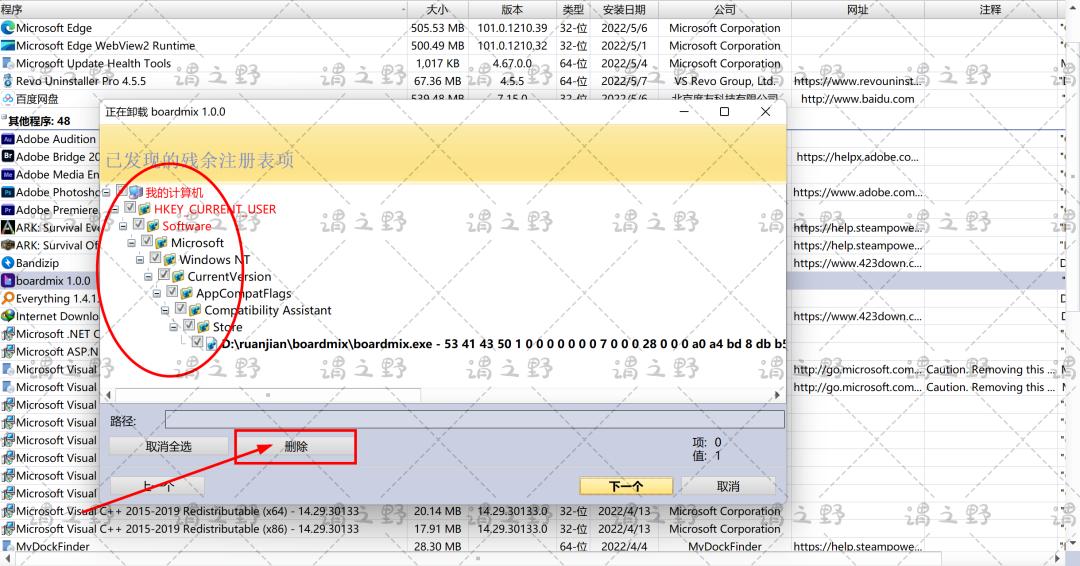
Task: Collapse the Windows NT tree node
Action: [141, 260]
